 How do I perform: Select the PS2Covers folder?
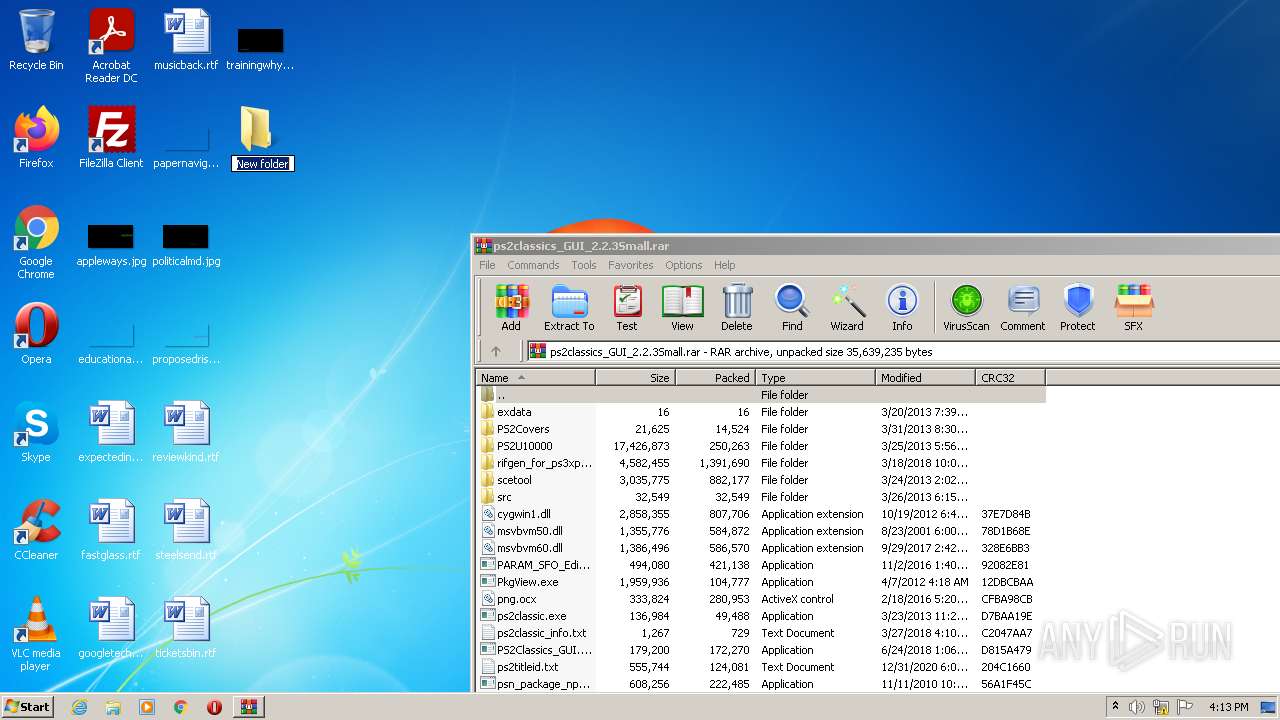tap(761, 429)
